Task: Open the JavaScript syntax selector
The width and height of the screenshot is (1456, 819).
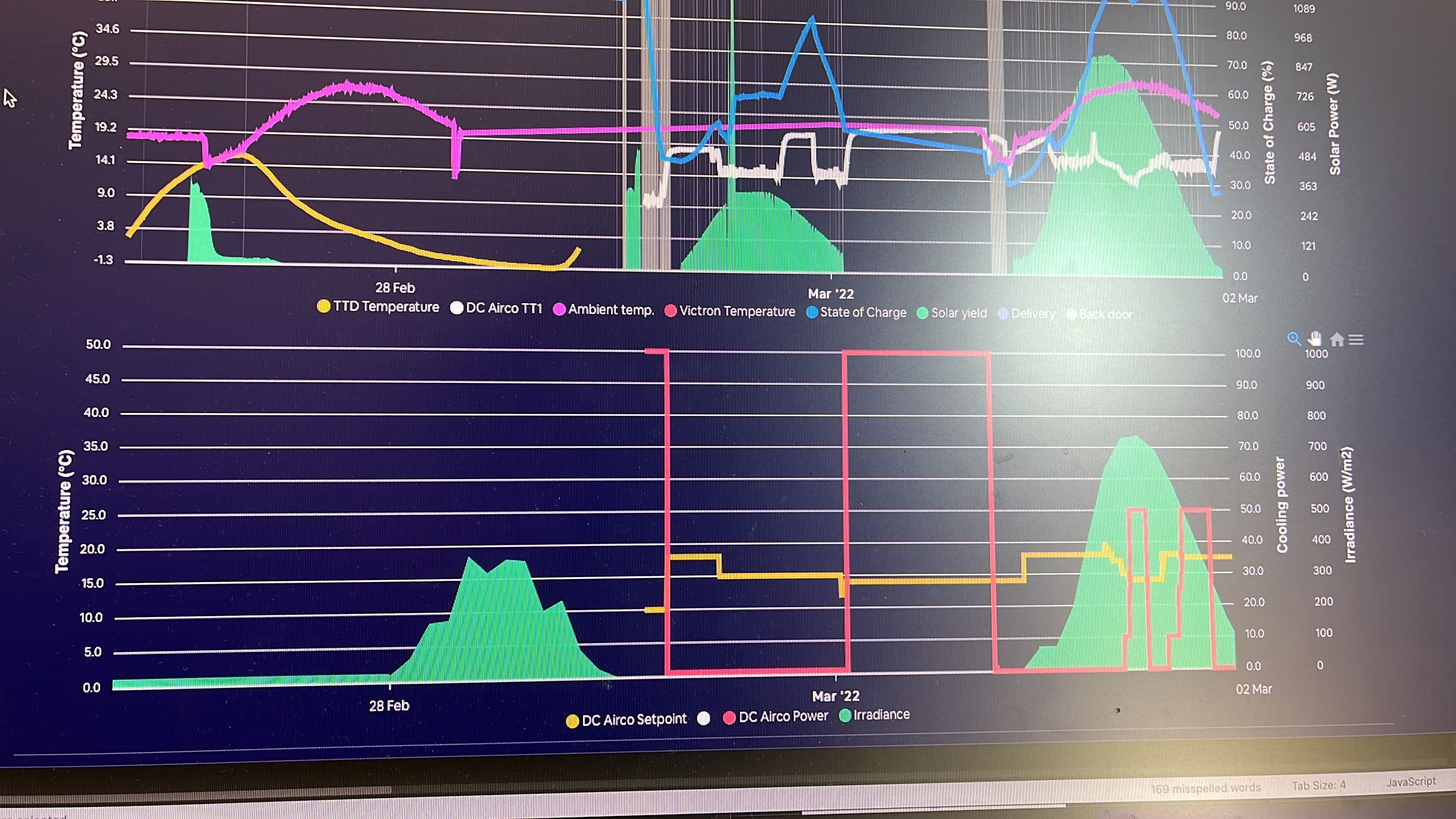Action: 1411,781
